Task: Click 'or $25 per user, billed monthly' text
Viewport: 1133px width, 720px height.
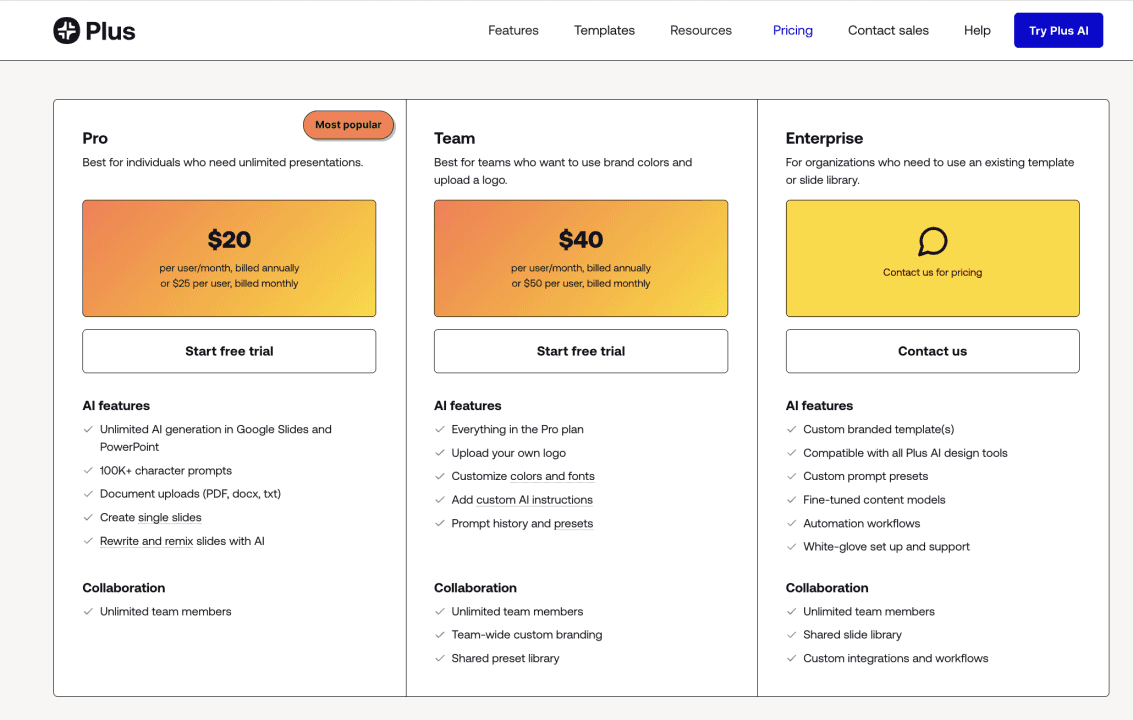Action: (229, 283)
